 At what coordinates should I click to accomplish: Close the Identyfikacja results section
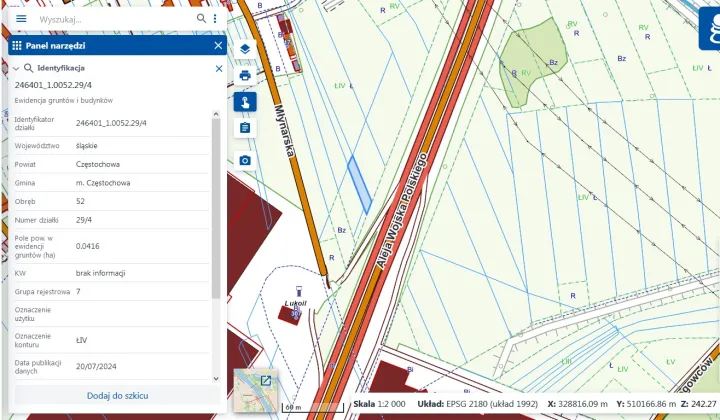(218, 68)
